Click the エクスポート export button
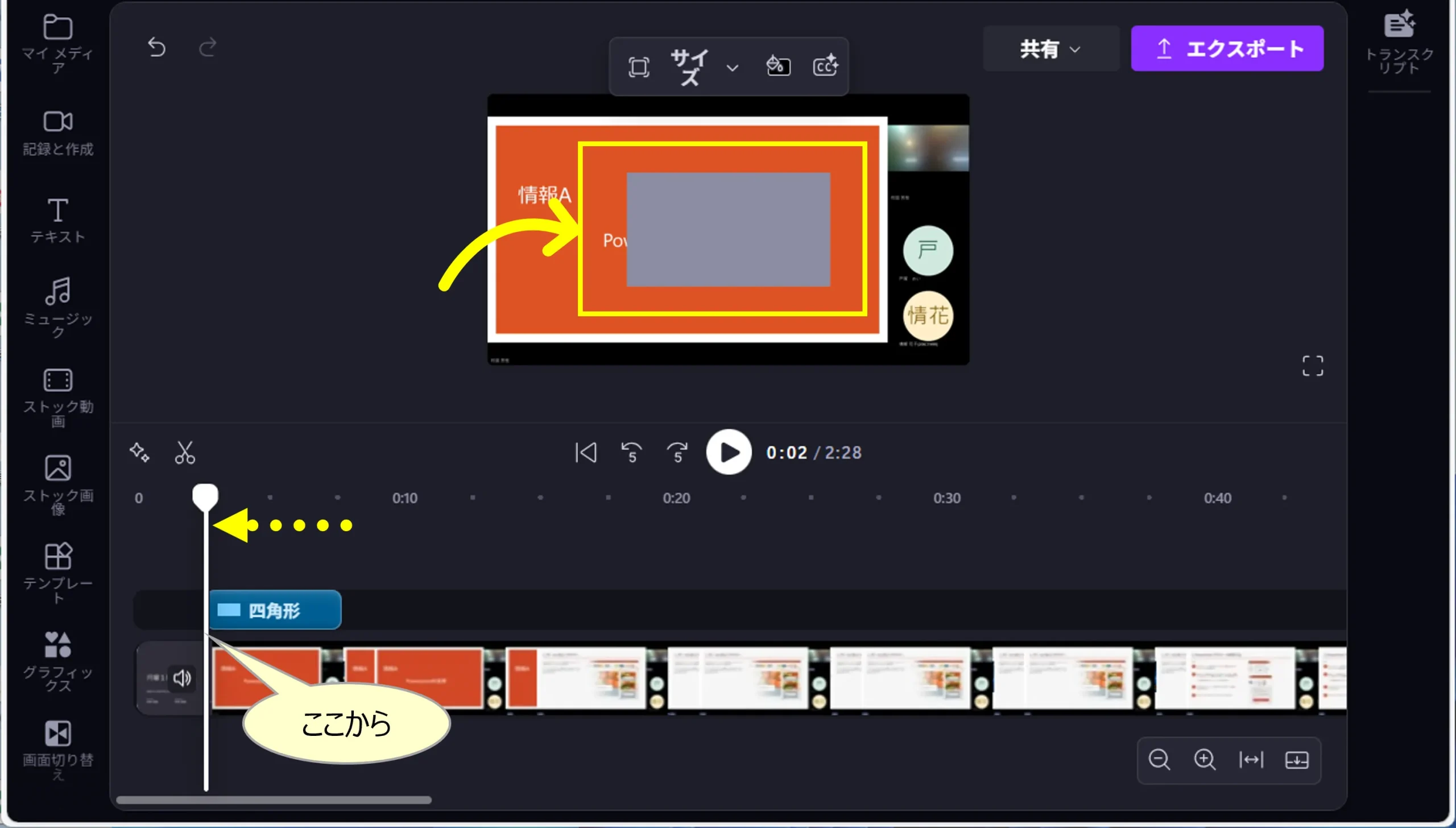Viewport: 1456px width, 828px height. [1227, 49]
